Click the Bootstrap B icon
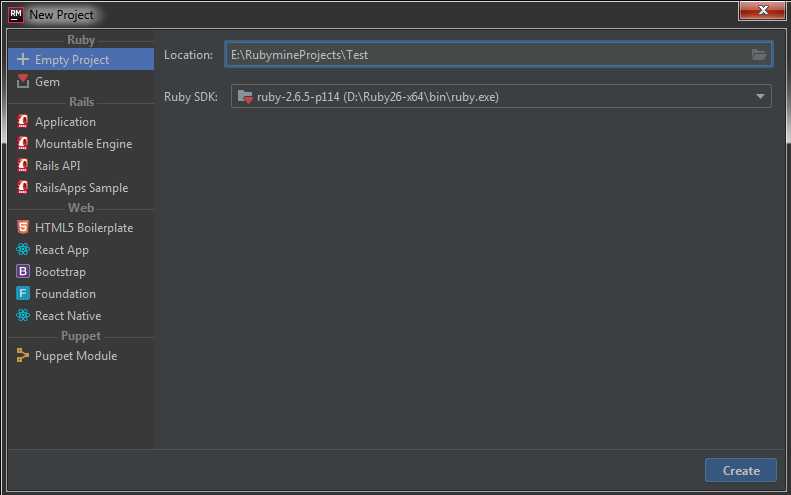The width and height of the screenshot is (791, 495). [23, 271]
